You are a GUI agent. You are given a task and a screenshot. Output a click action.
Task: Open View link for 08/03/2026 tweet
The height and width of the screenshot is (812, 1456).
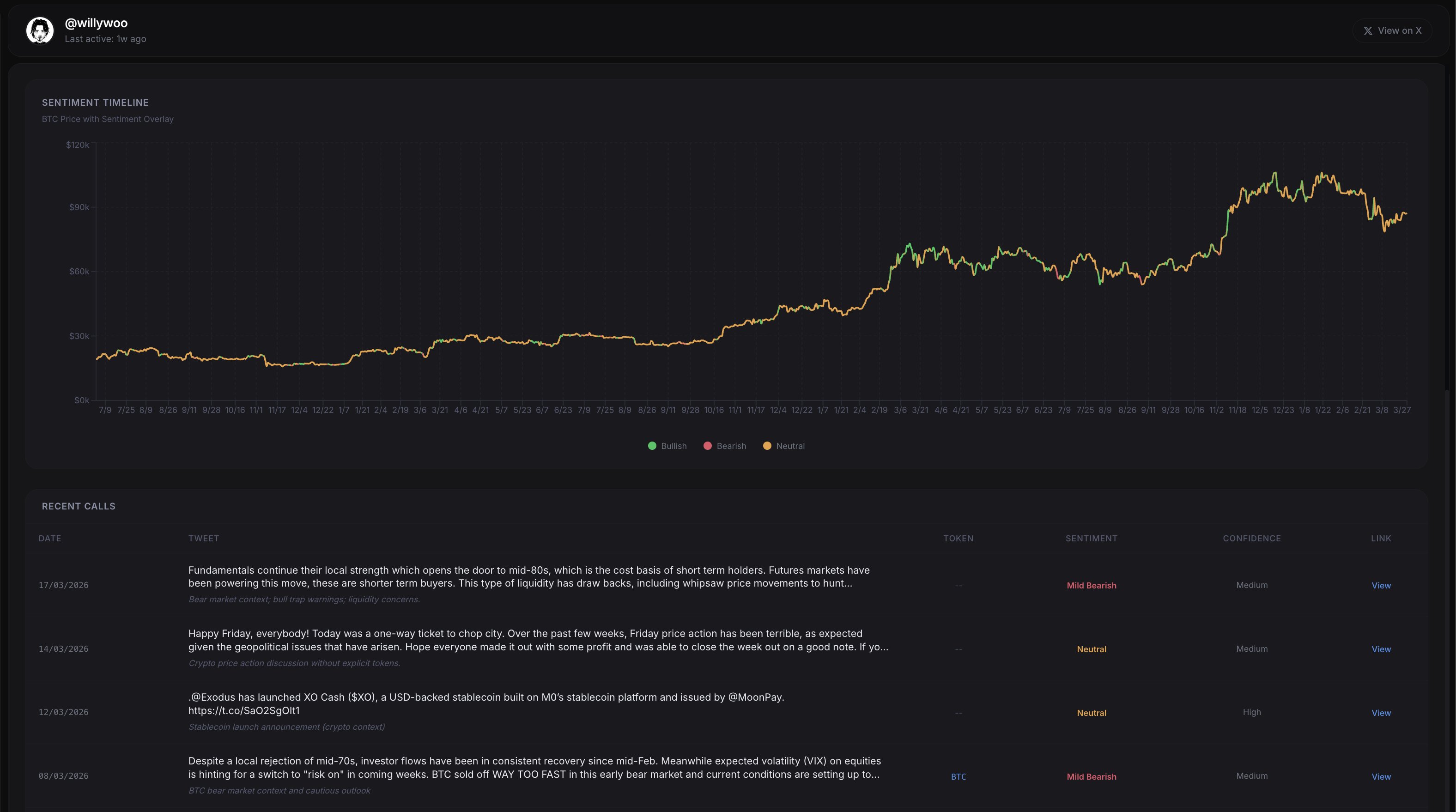[1380, 776]
